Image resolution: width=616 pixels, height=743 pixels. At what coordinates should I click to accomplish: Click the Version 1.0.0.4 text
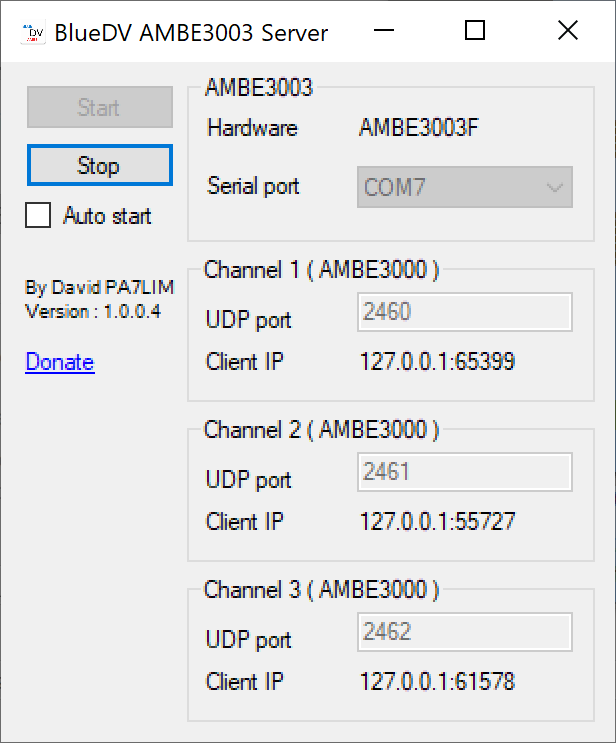[x=93, y=311]
